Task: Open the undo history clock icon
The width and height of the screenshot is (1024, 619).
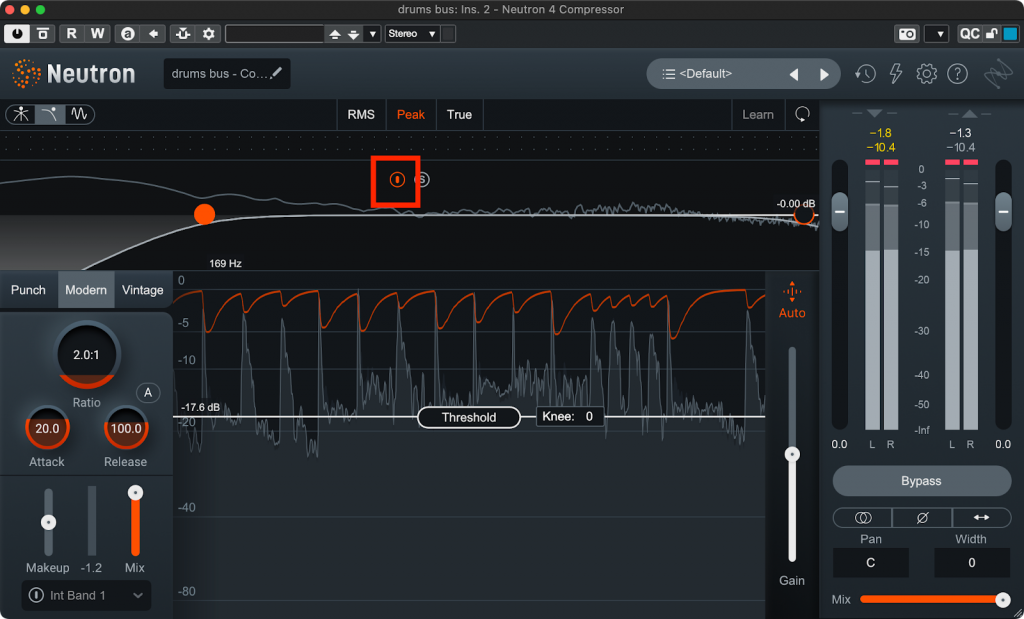Action: pos(865,74)
